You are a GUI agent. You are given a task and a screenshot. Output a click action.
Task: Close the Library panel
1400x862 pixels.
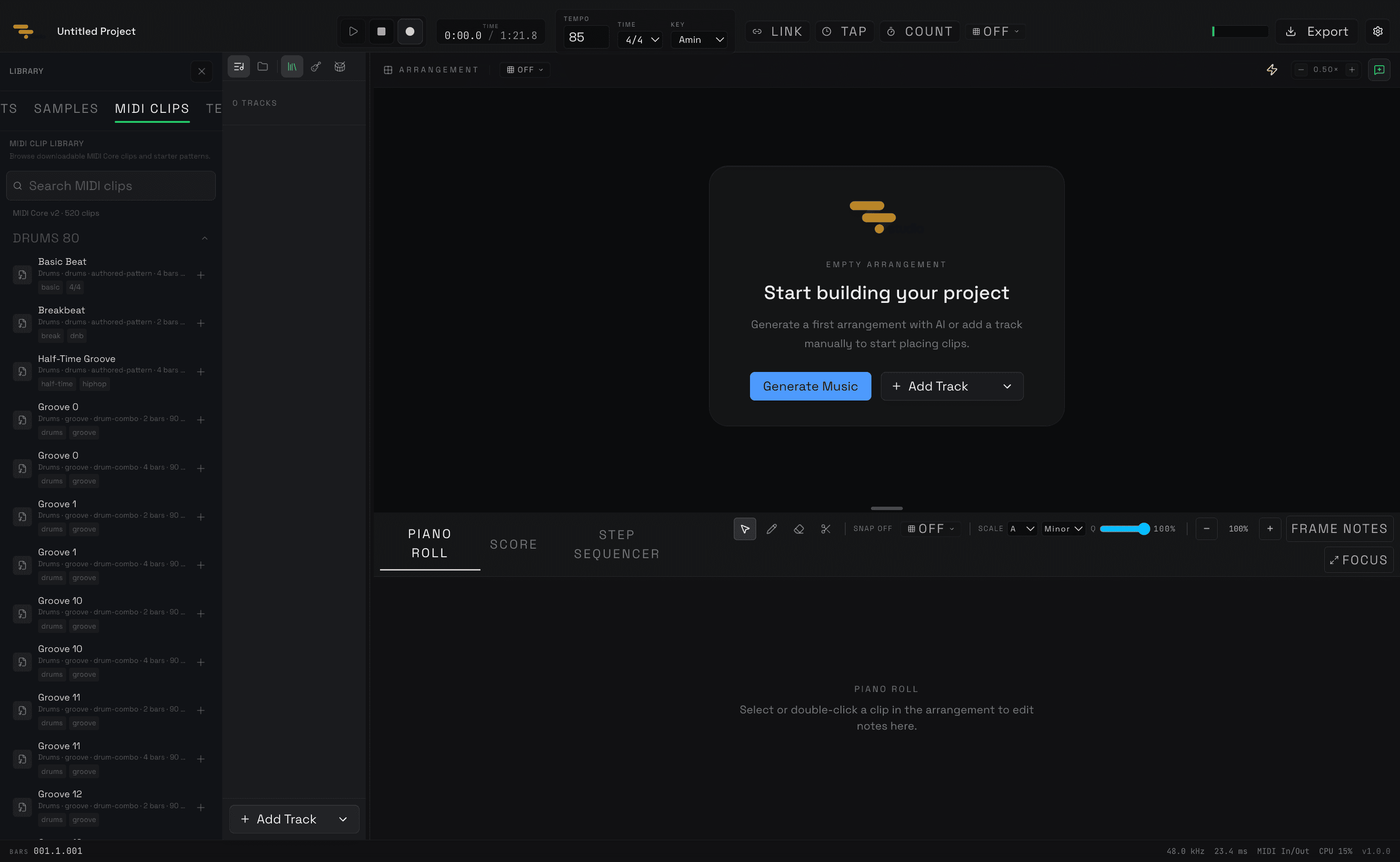click(201, 71)
